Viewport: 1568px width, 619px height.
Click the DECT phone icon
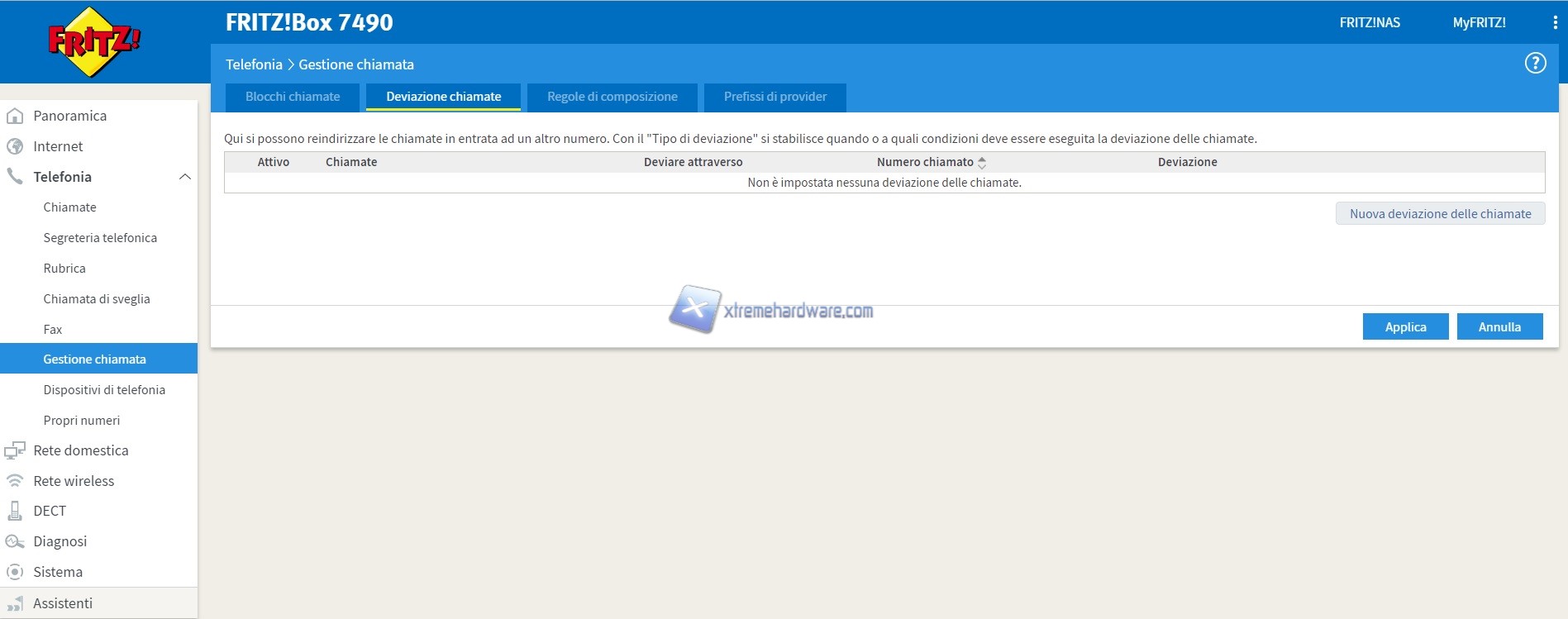click(15, 511)
